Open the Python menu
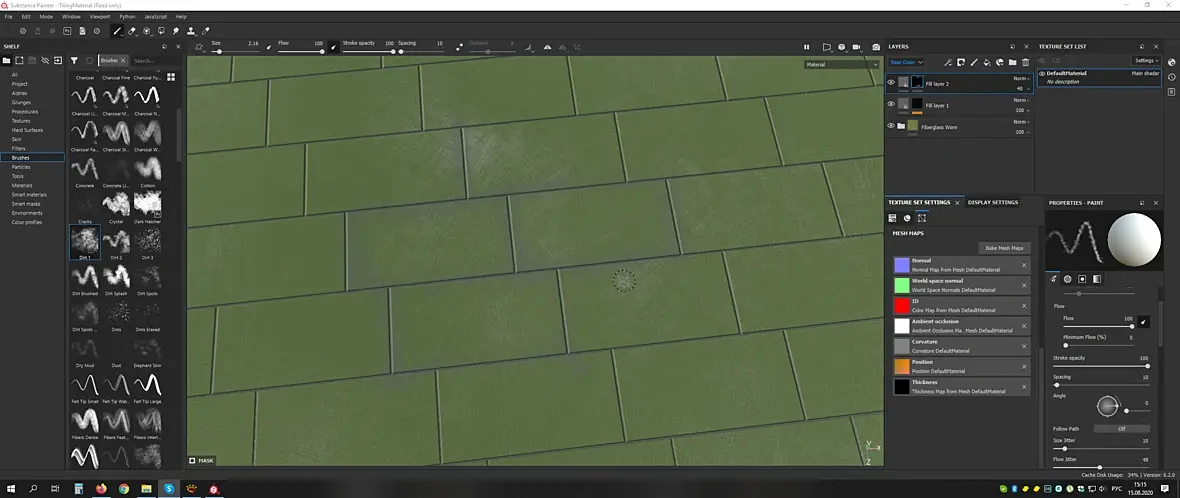Screen dimensions: 1180x498 pos(127,16)
